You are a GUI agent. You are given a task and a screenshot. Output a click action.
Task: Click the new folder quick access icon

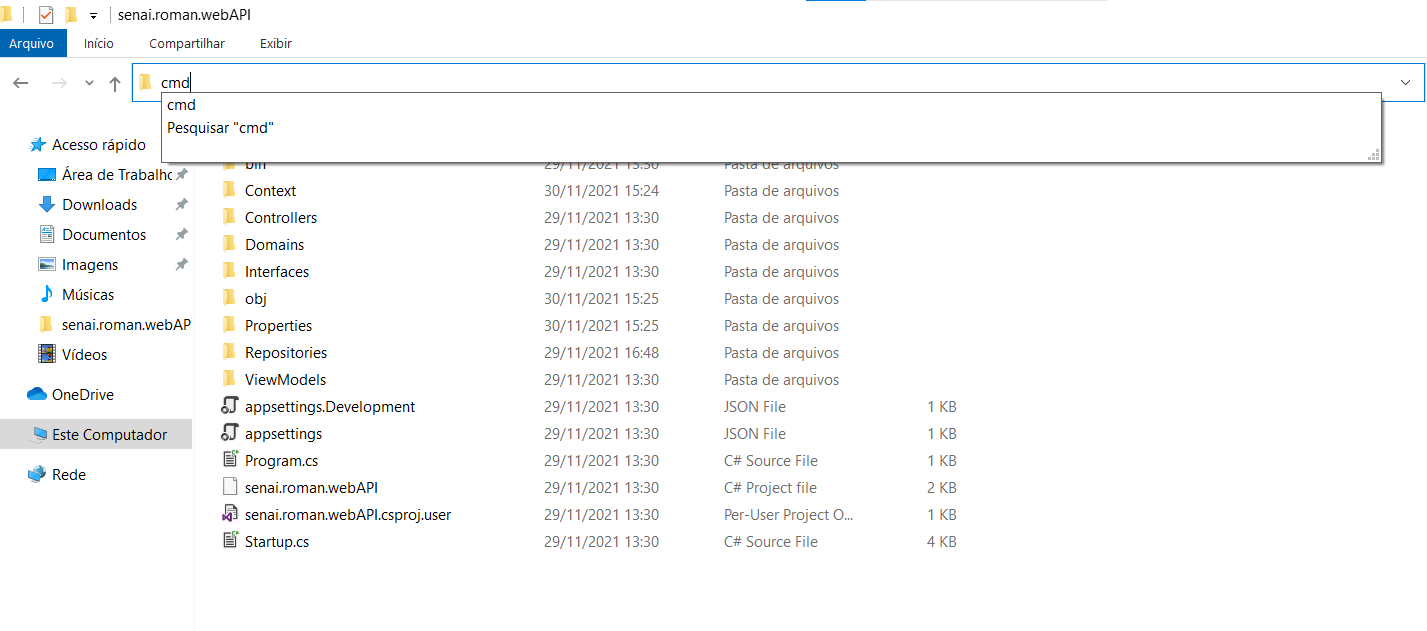click(x=71, y=14)
